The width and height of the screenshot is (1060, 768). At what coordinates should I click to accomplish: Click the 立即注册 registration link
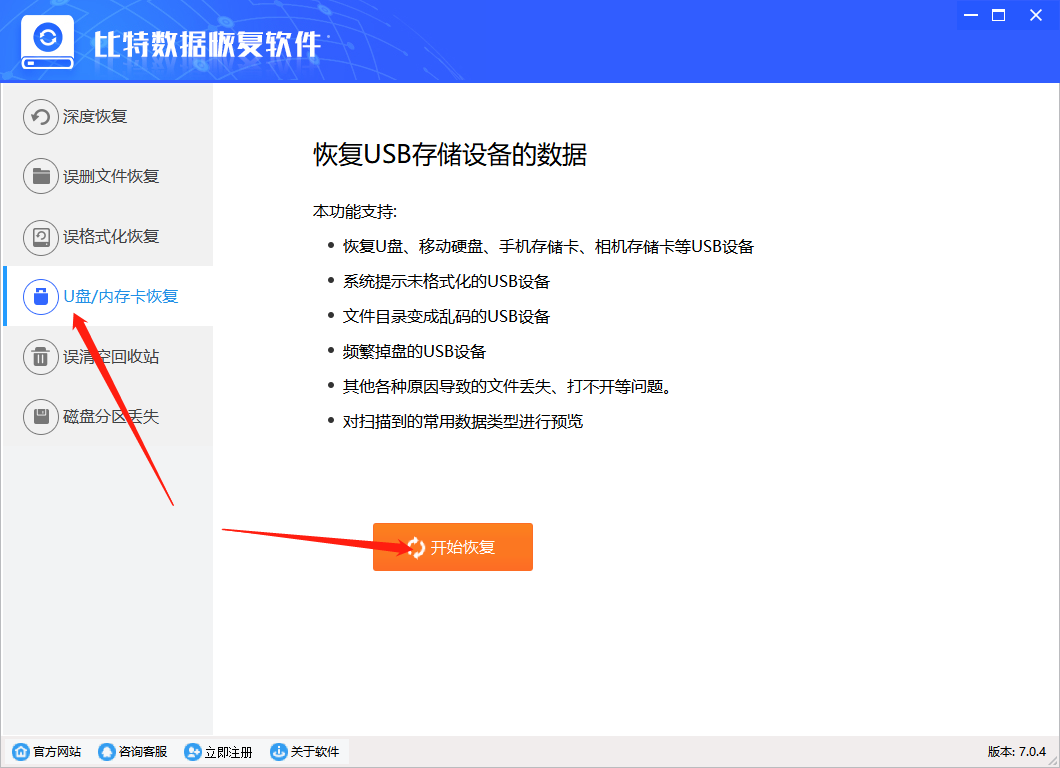[x=218, y=751]
